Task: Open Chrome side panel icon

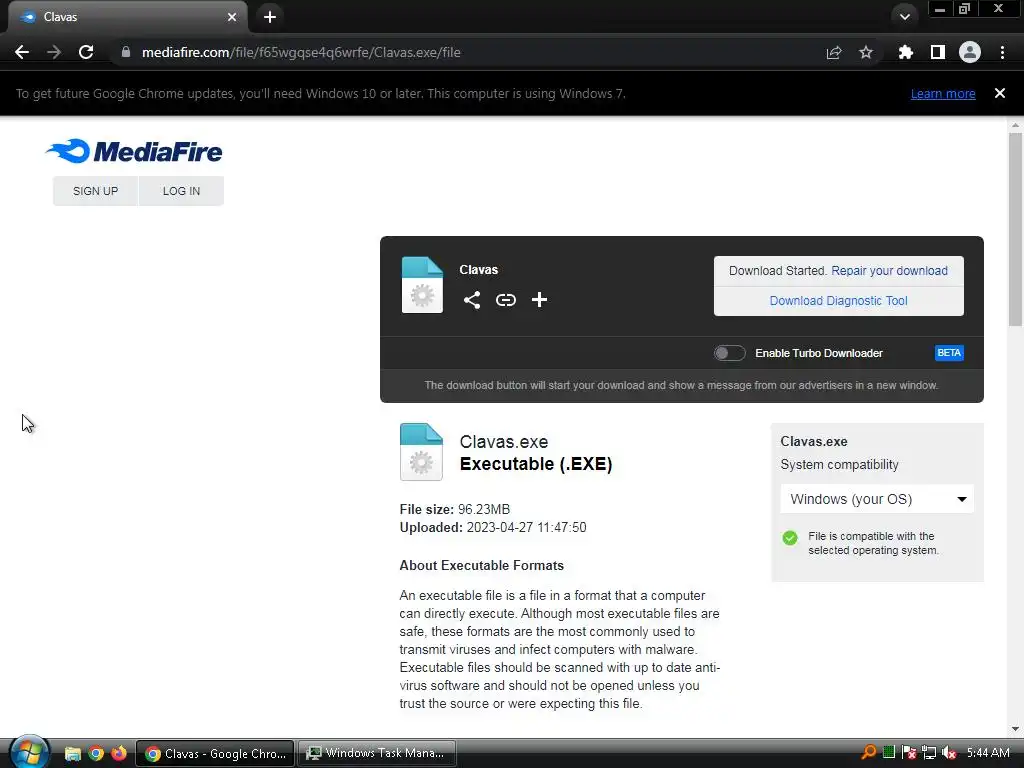Action: click(938, 52)
